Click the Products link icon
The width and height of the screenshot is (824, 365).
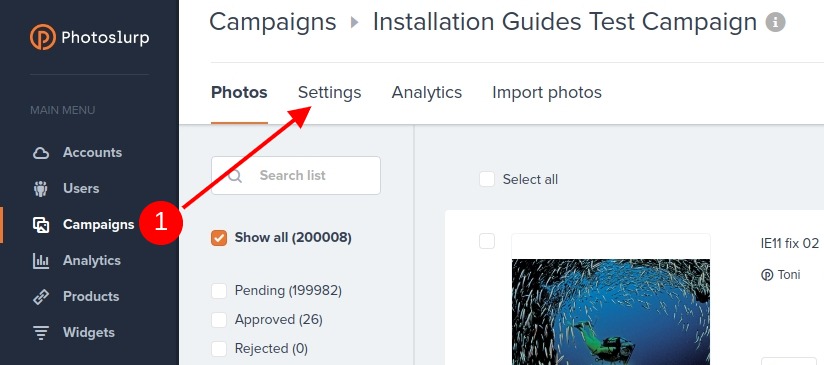coord(41,297)
